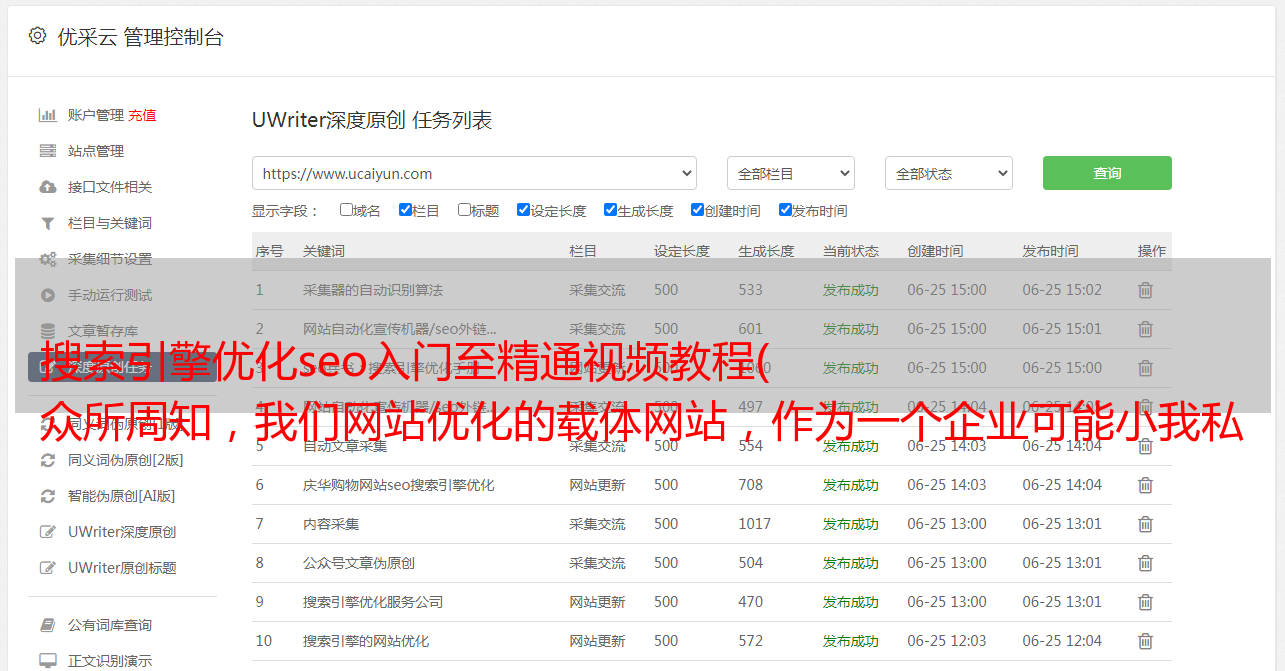Click keyword cell 内容采集
Viewport: 1285px width, 671px height.
331,524
